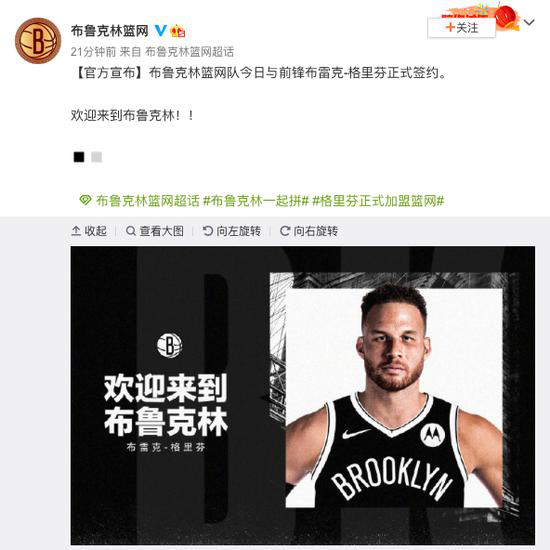This screenshot has height=550, width=550.
Task: Expand the post options chevron
Action: click(x=529, y=22)
